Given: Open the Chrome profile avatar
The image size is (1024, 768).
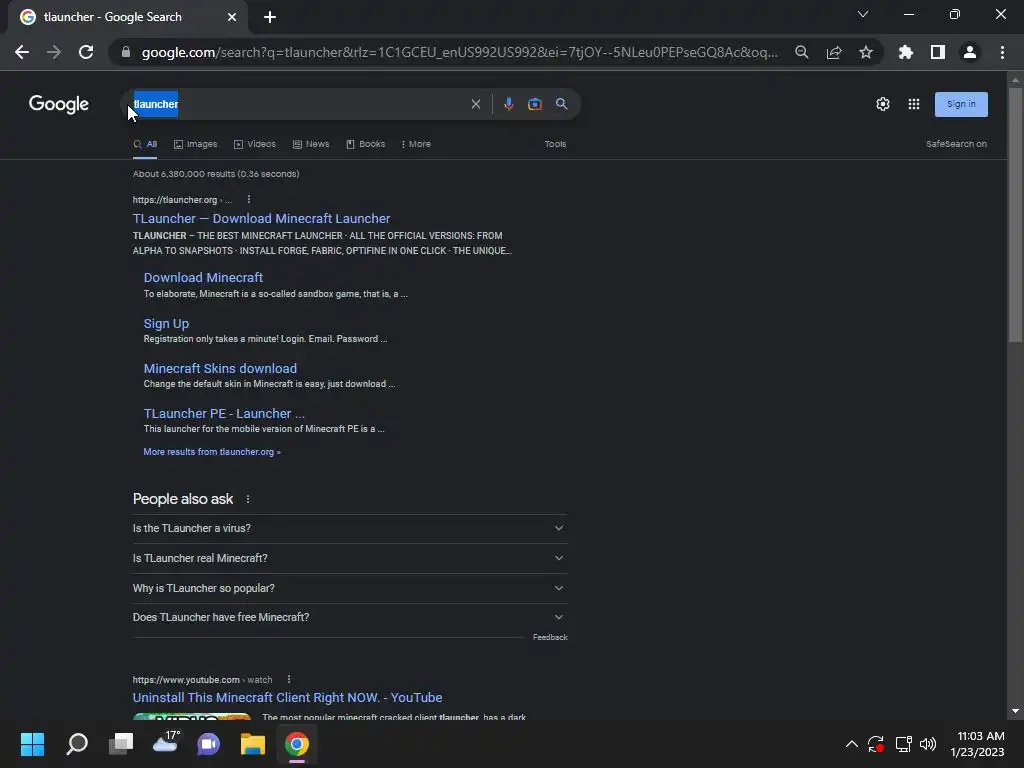Looking at the screenshot, I should tap(970, 52).
